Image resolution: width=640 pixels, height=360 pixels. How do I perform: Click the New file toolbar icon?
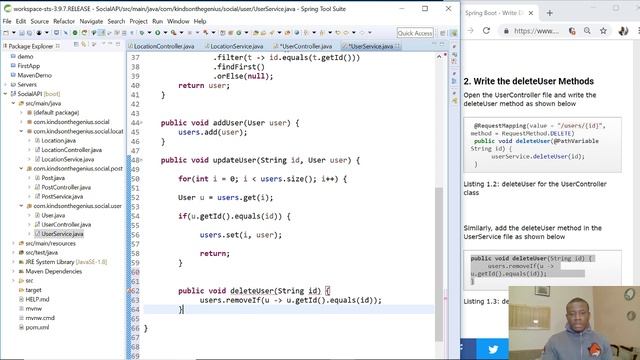pos(6,33)
